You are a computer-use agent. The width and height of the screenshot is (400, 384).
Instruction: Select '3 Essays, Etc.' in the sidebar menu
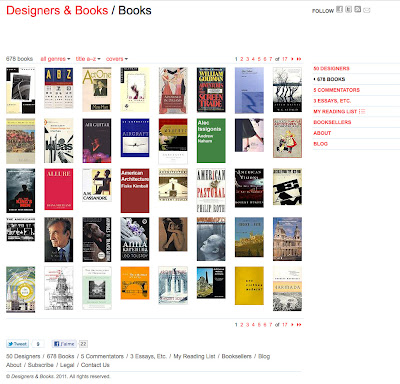[332, 101]
